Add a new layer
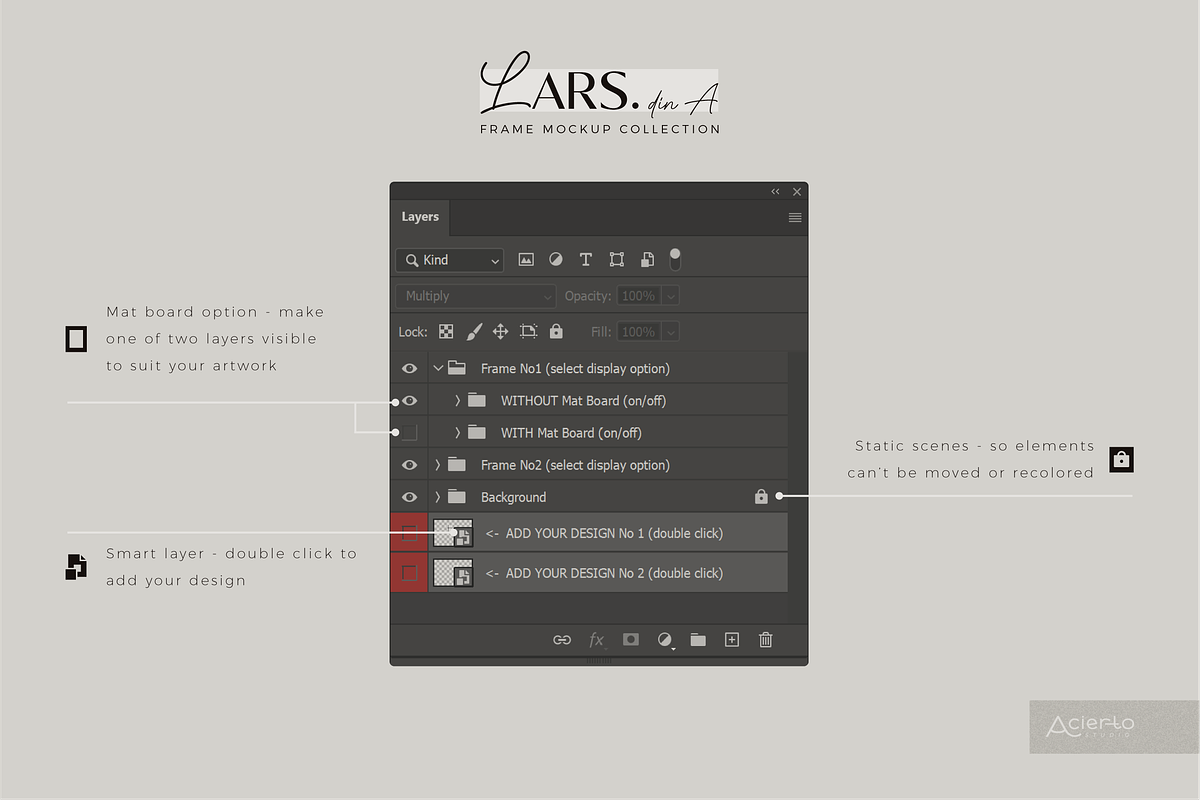Viewport: 1200px width, 800px height. coord(731,639)
